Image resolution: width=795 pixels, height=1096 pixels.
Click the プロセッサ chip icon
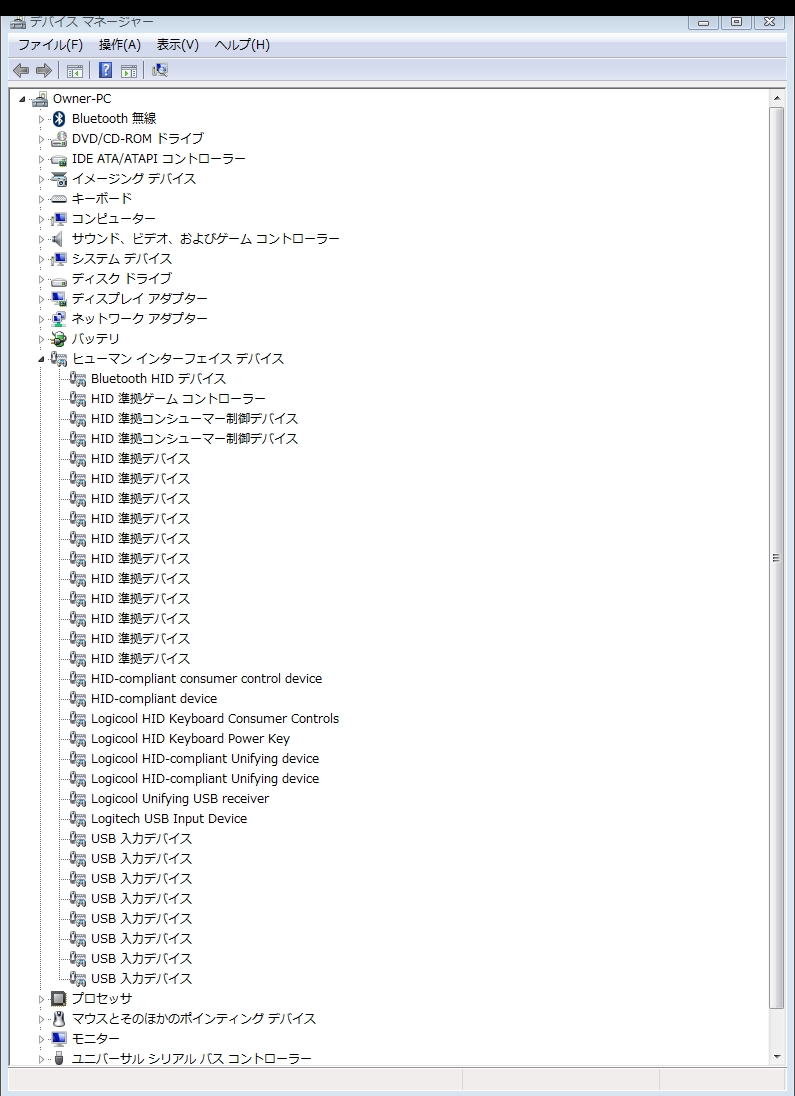coord(59,999)
